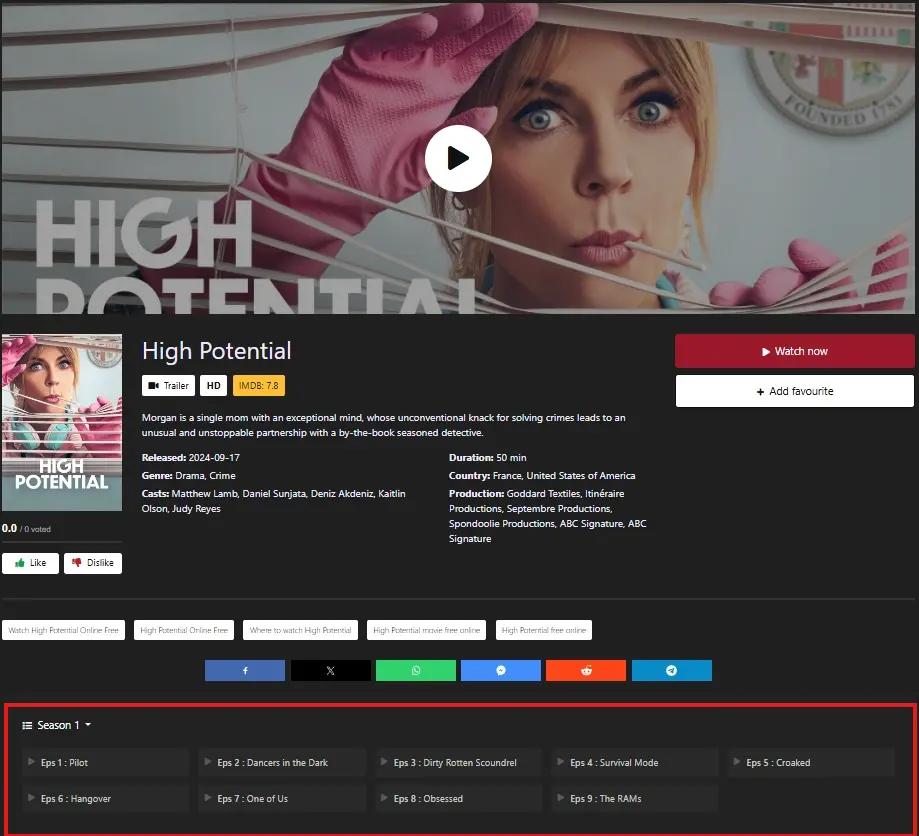
Task: Click the IMDB 7.8 rating badge
Action: [x=258, y=386]
